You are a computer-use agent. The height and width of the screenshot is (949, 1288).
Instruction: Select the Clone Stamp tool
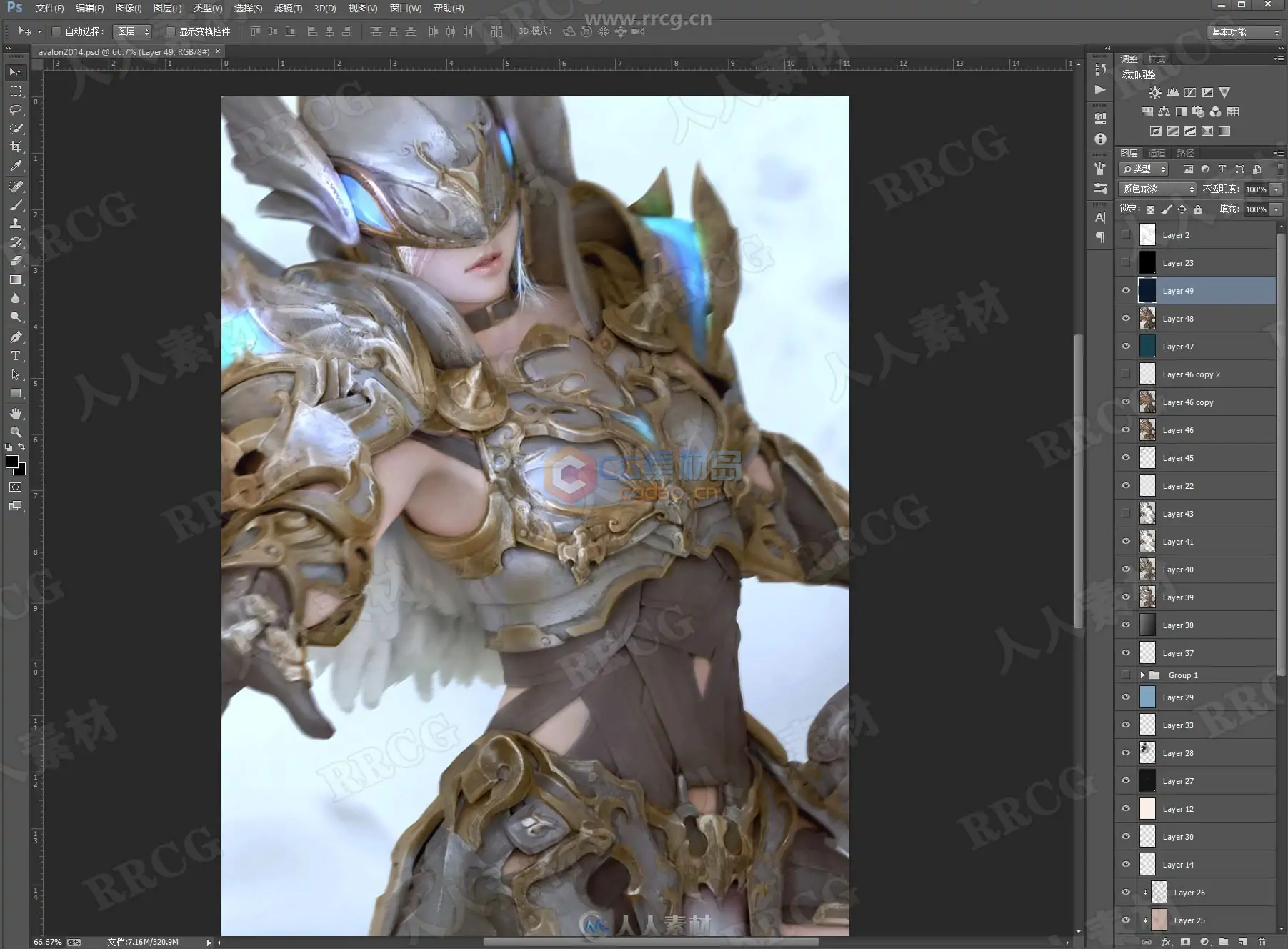point(16,224)
